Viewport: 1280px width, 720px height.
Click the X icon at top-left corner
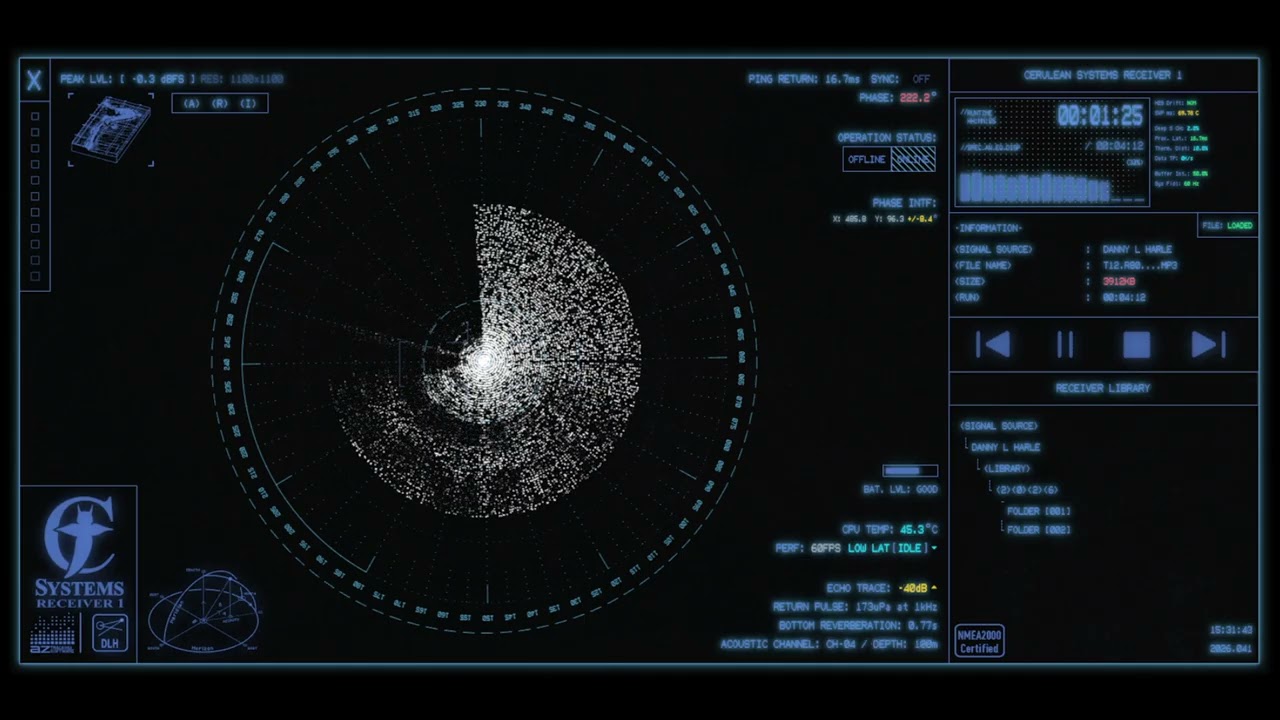coord(34,81)
